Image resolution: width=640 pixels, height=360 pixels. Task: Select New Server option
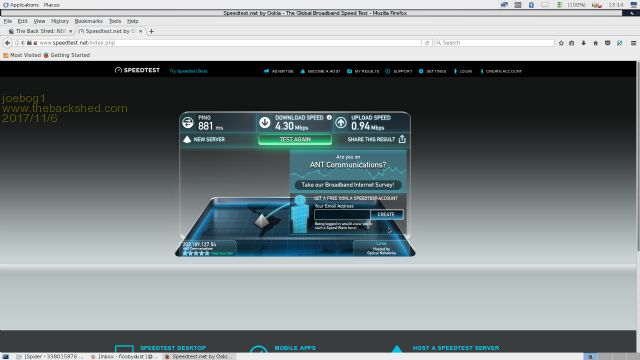click(204, 140)
